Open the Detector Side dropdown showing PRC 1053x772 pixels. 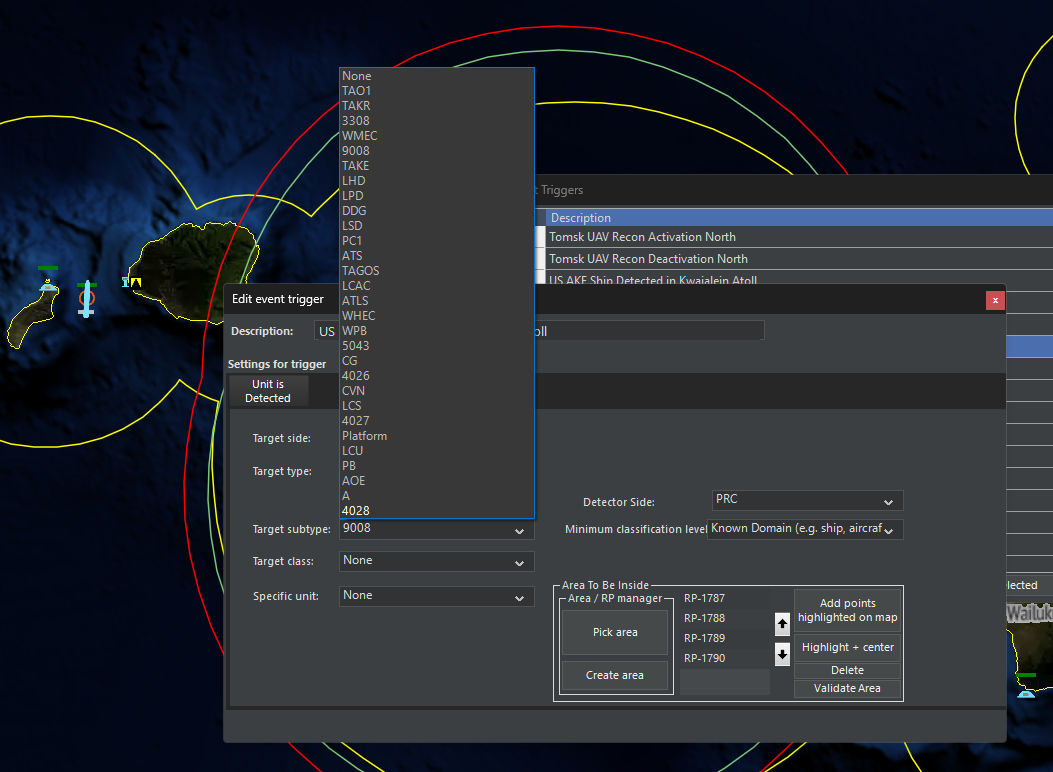pyautogui.click(x=888, y=501)
